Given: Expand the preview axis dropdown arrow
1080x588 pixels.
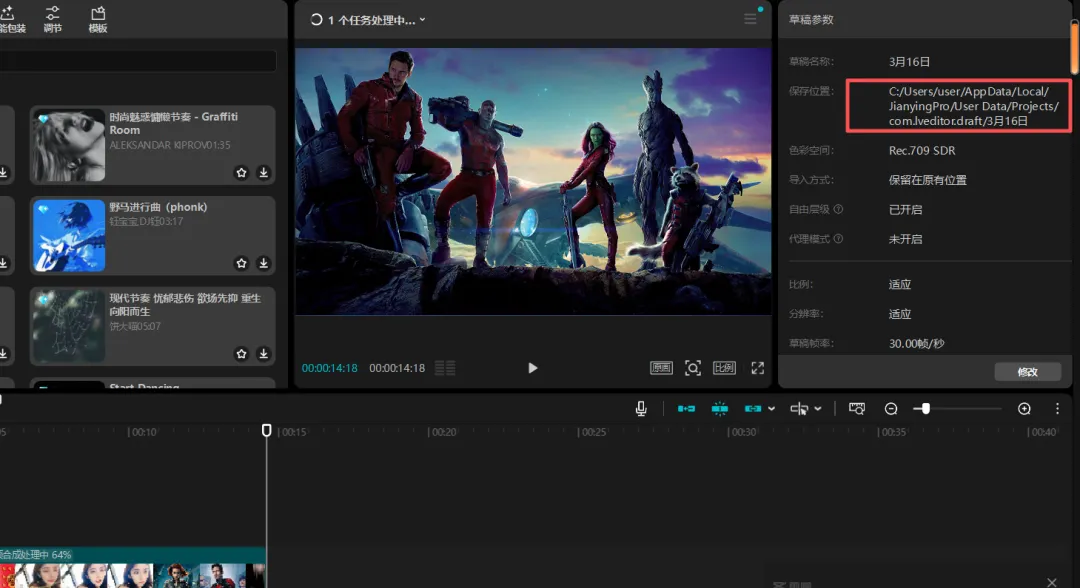Looking at the screenshot, I should coord(818,409).
